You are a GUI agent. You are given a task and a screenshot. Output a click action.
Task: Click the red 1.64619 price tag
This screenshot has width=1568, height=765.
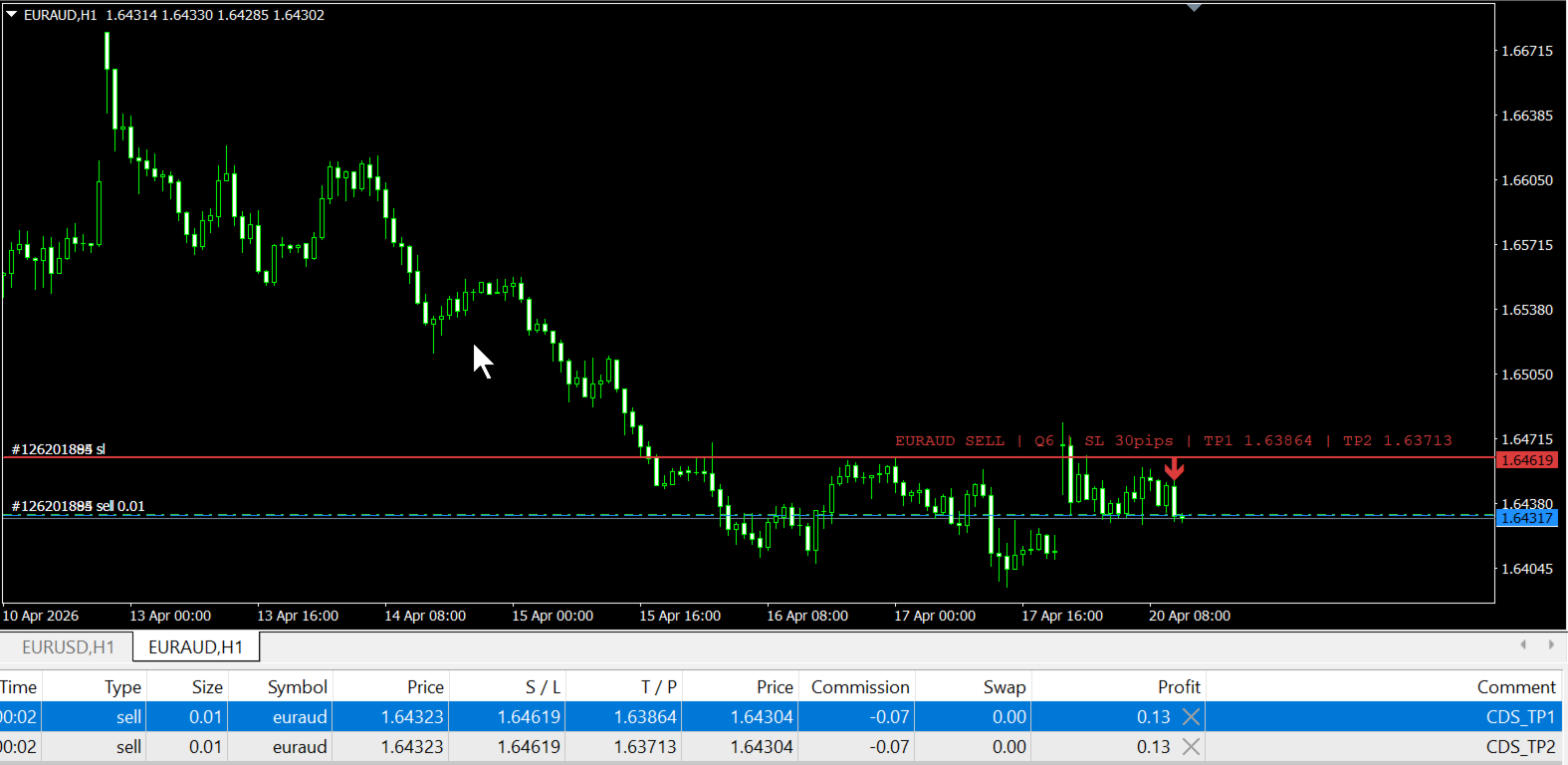(1527, 460)
